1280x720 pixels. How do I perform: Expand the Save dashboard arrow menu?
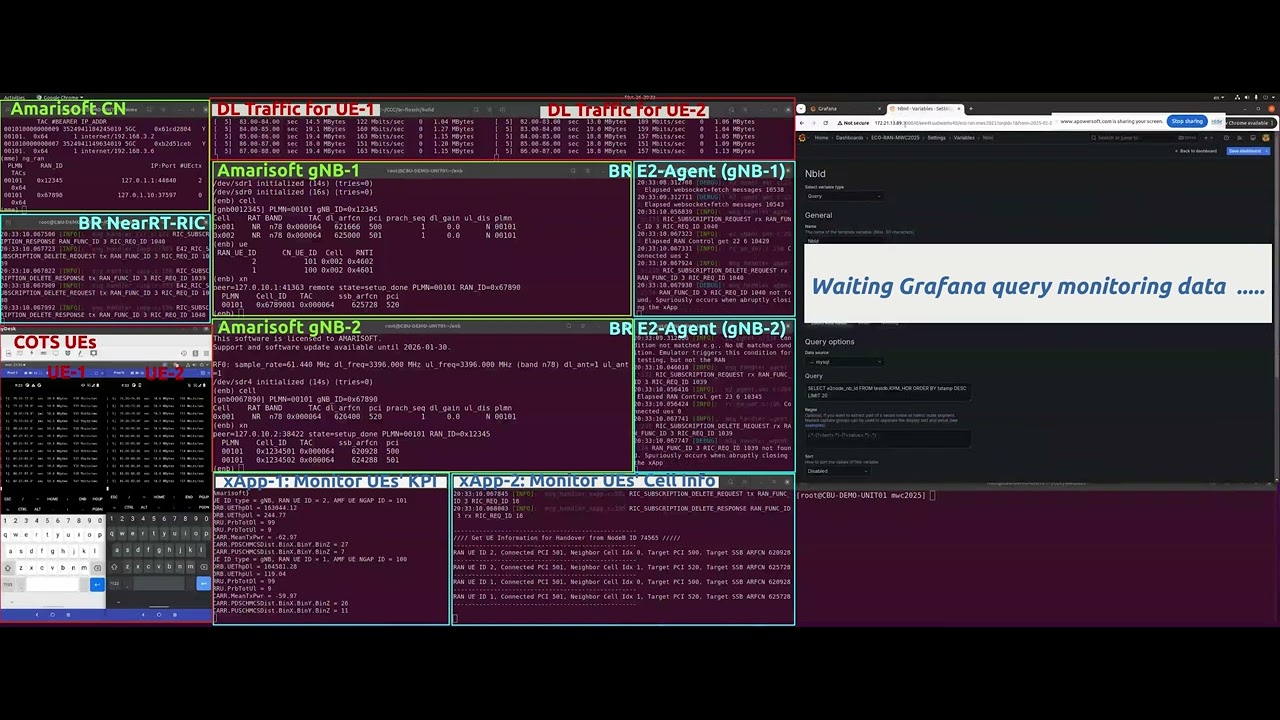point(1267,151)
